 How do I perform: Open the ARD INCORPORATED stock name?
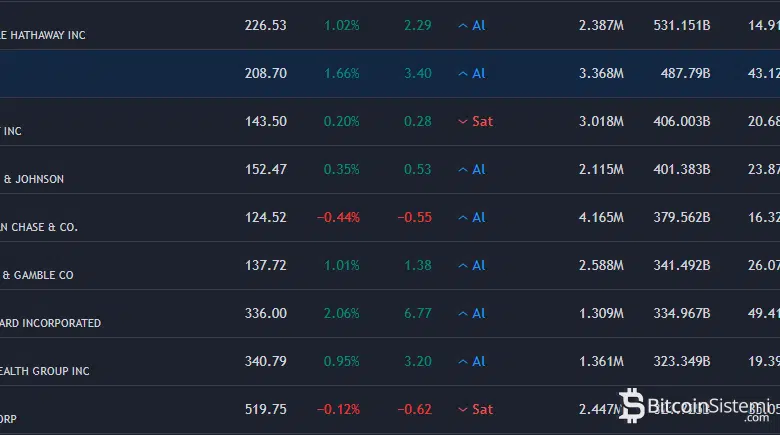click(50, 323)
